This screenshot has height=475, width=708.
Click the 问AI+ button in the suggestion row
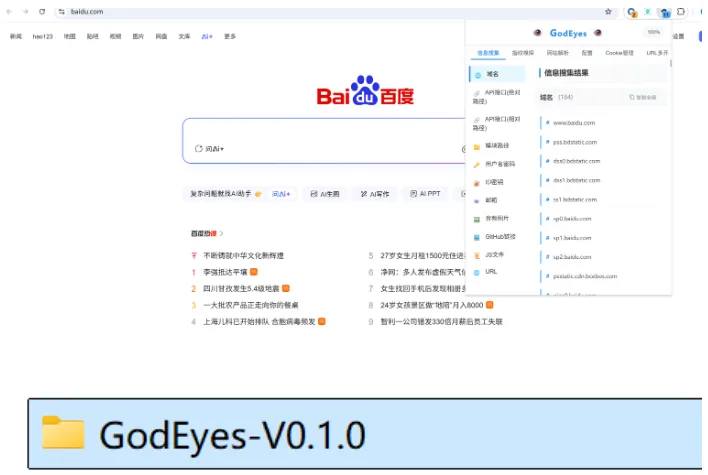[281, 194]
